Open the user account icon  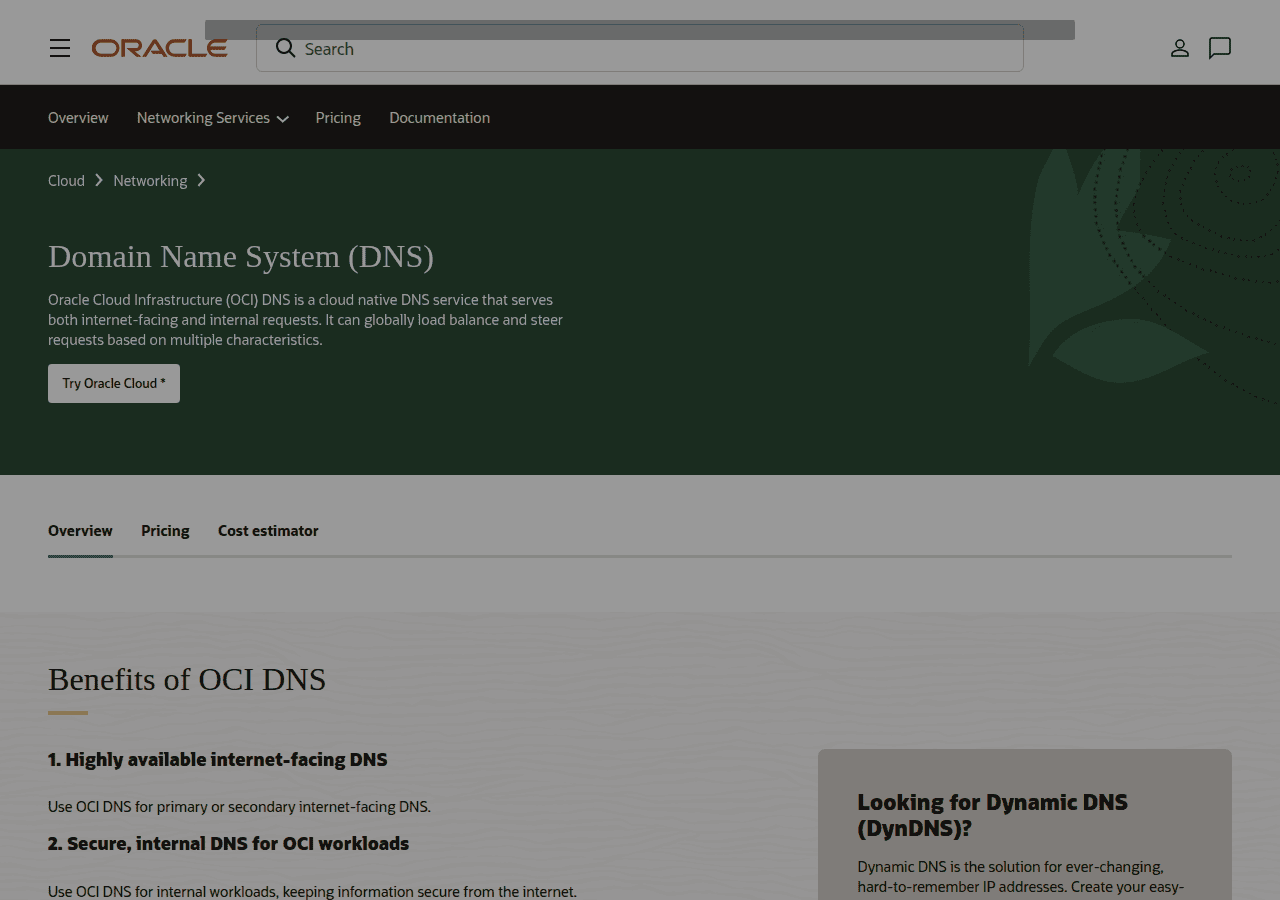tap(1180, 48)
